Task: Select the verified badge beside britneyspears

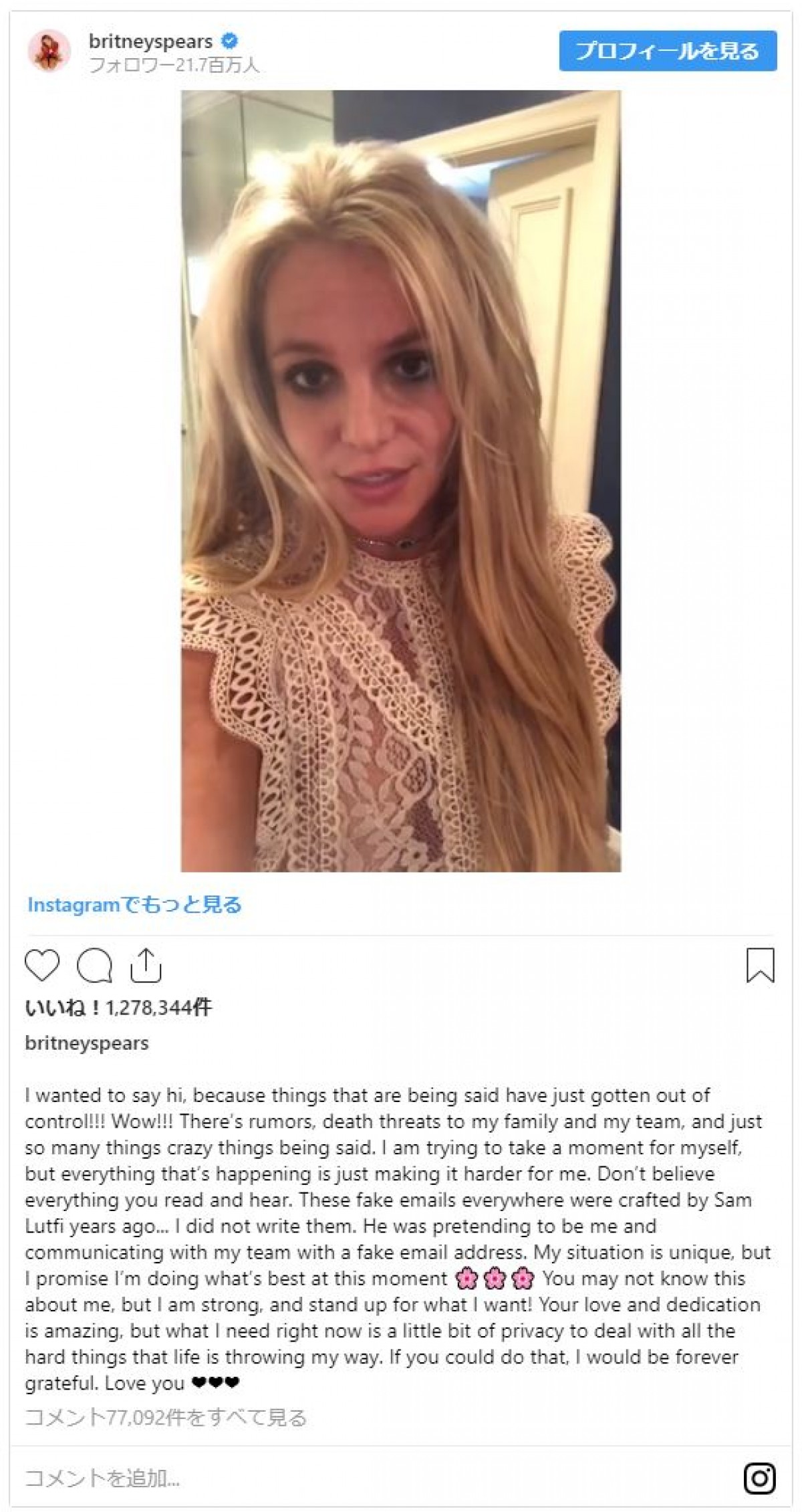Action: point(229,41)
